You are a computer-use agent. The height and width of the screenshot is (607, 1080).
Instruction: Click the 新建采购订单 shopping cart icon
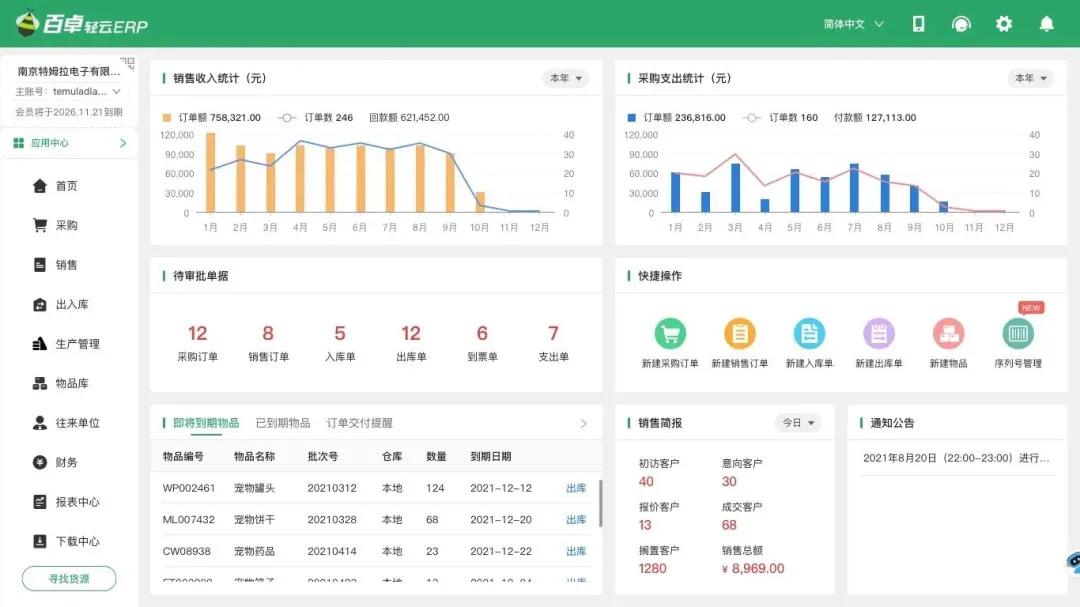(x=669, y=333)
